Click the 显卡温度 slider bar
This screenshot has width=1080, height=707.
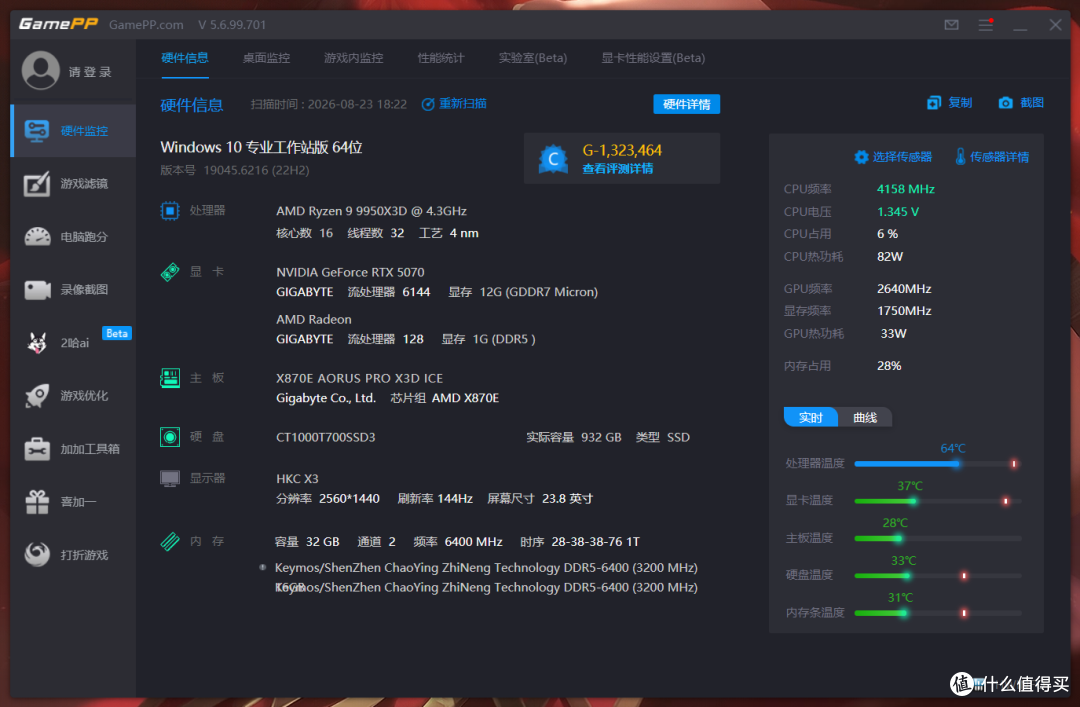pyautogui.click(x=937, y=501)
